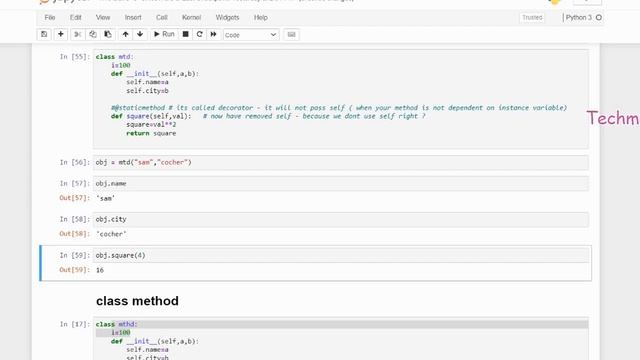Screen dimensions: 640x360
Task: Click the 'cocher' output text
Action: tap(111, 234)
